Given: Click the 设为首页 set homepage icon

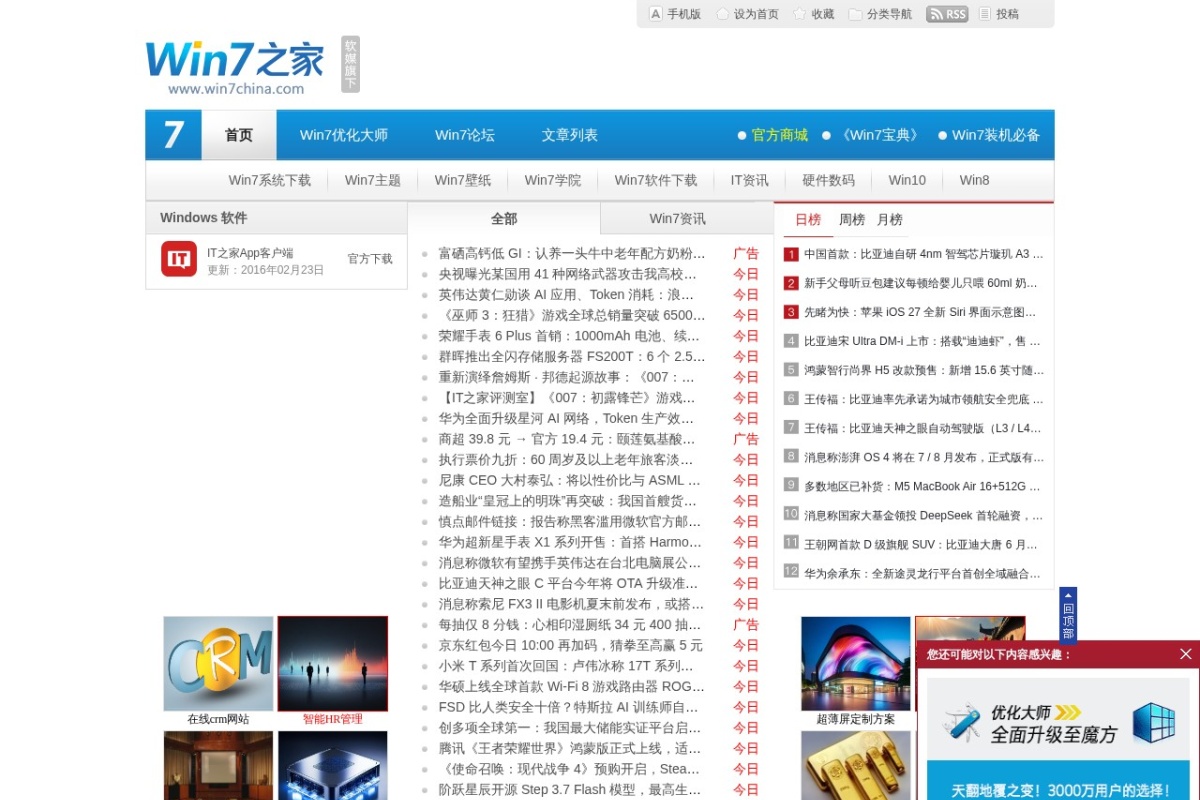Looking at the screenshot, I should (x=723, y=14).
